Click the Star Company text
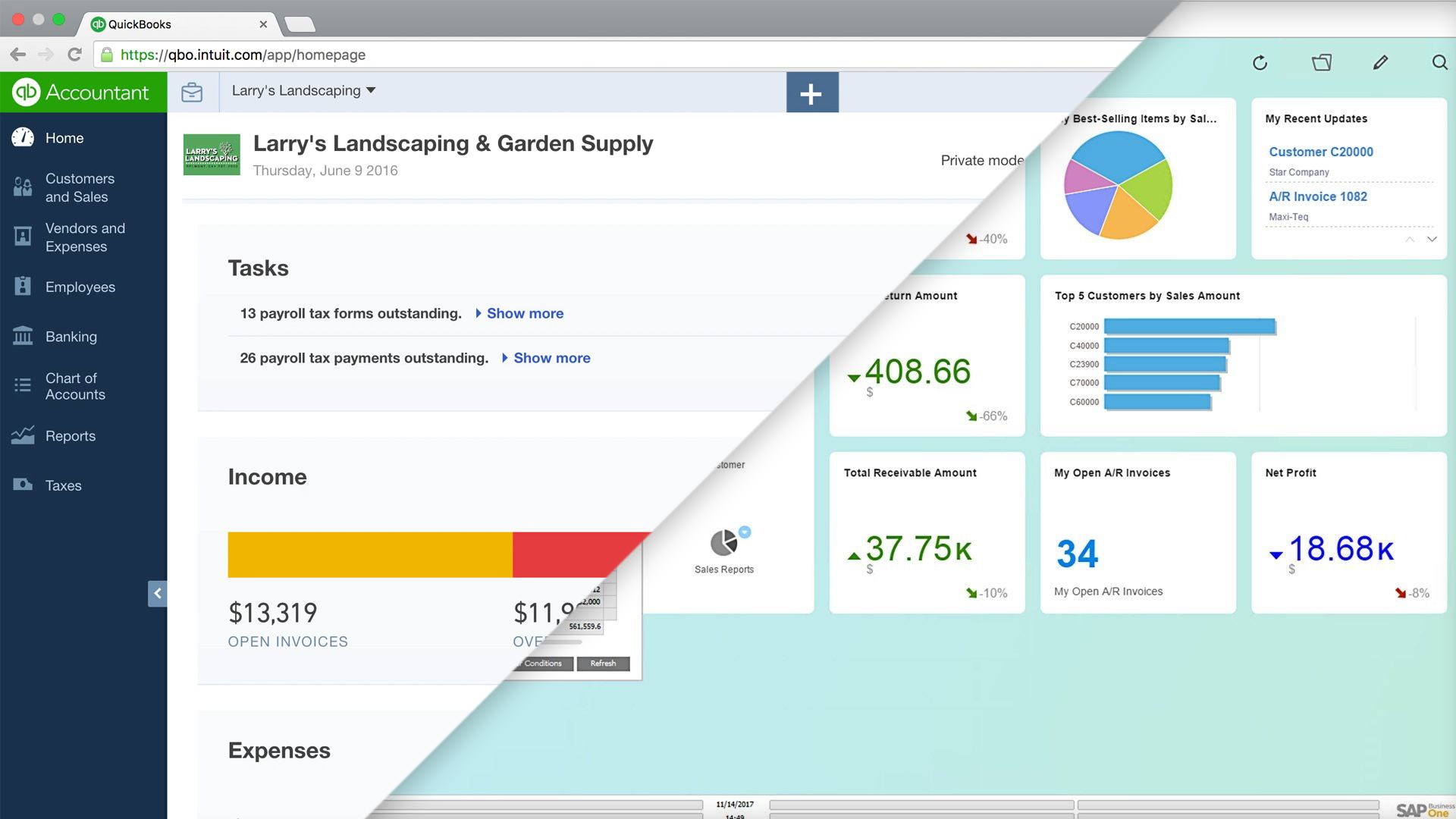Screen dimensions: 1456x819 [x=1299, y=172]
